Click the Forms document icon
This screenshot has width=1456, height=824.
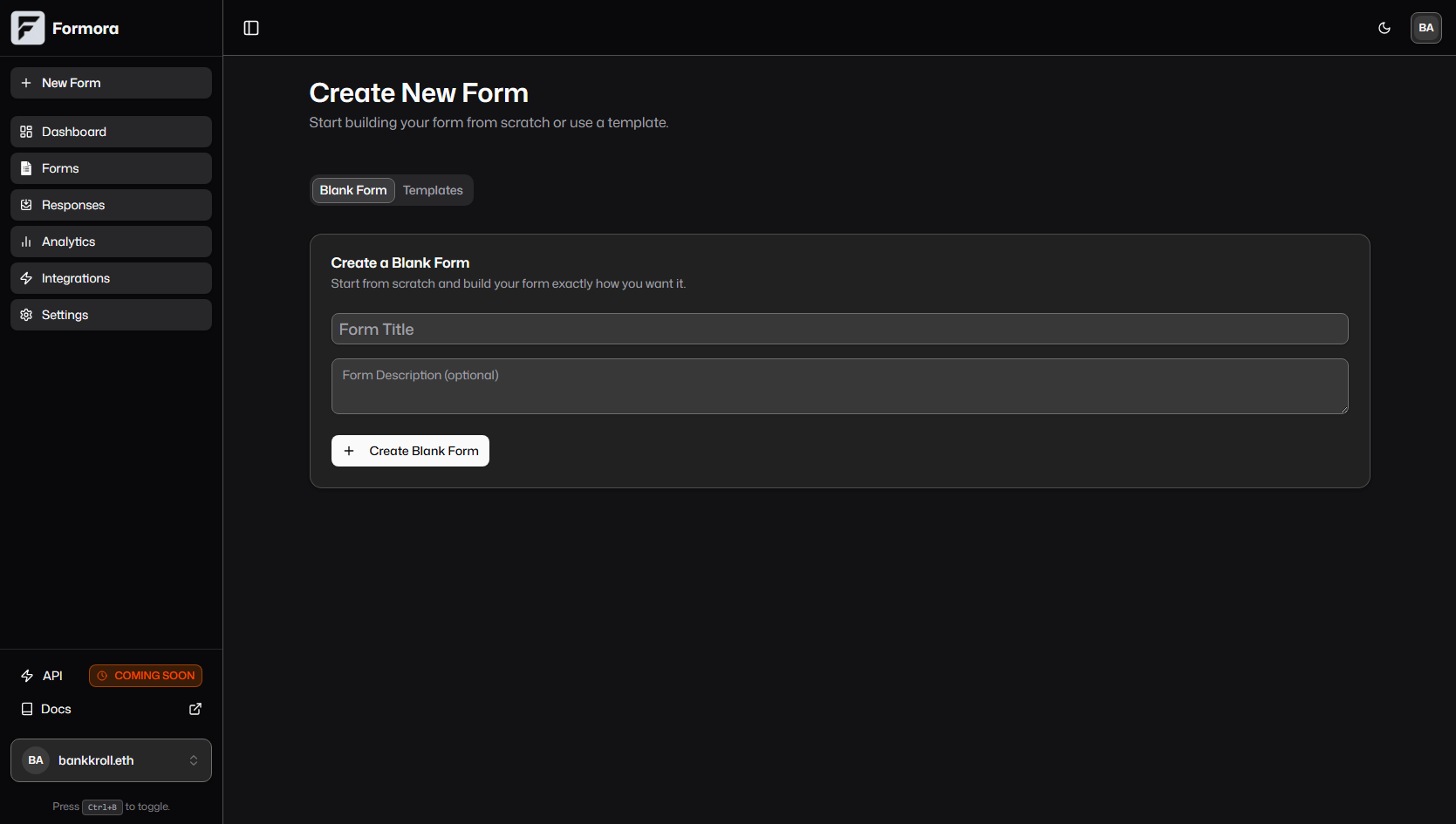coord(26,167)
